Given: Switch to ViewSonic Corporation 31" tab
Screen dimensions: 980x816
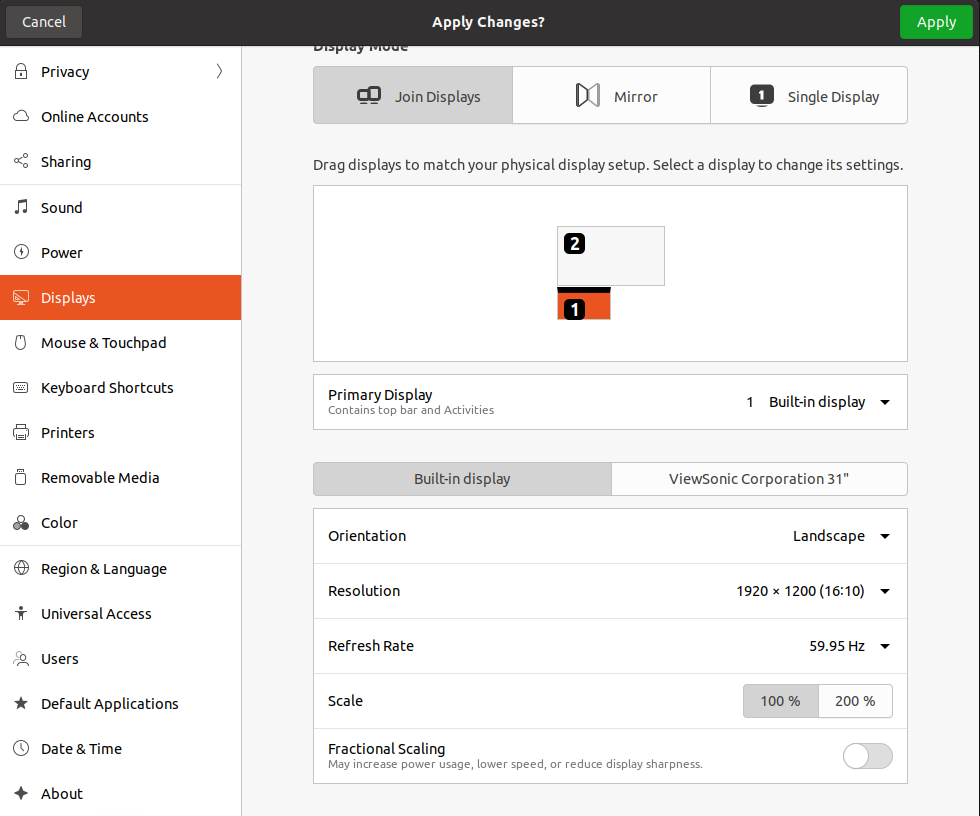Looking at the screenshot, I should [x=759, y=479].
